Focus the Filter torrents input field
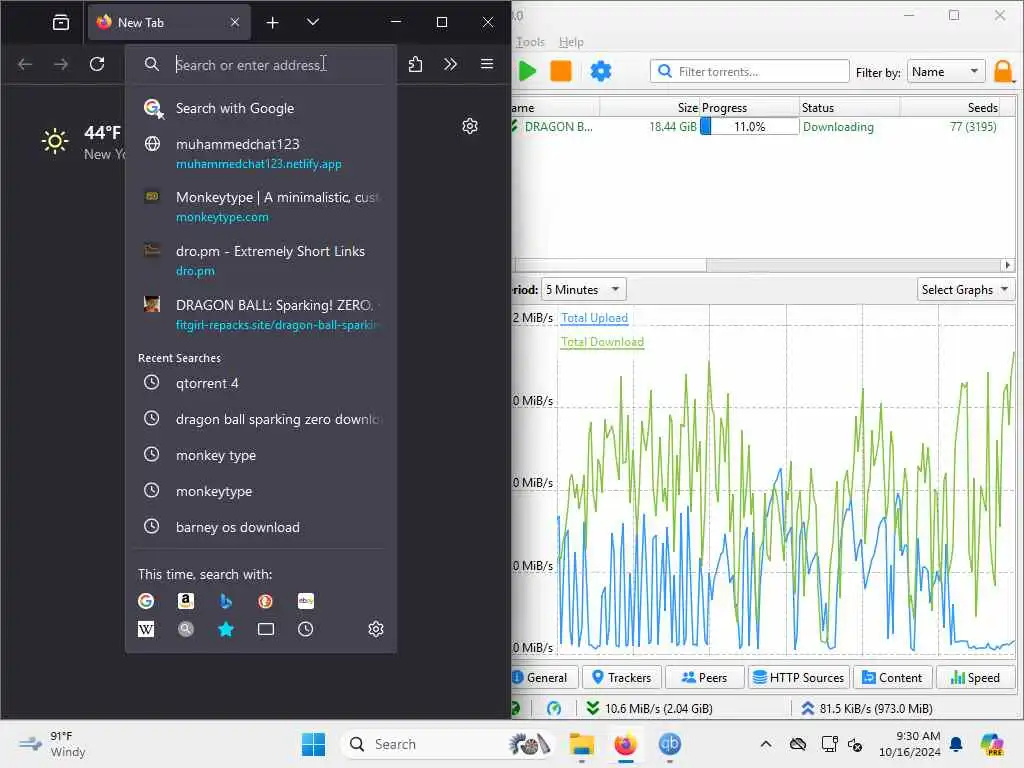The height and width of the screenshot is (768, 1024). coord(750,71)
